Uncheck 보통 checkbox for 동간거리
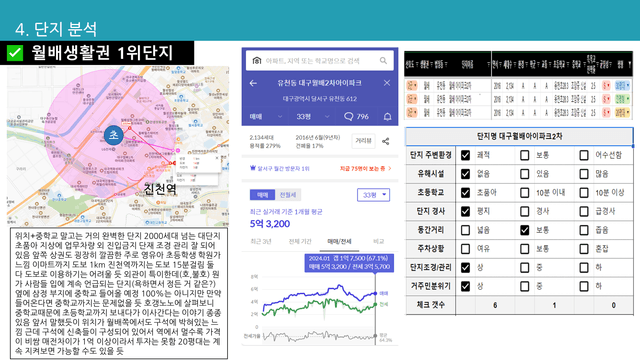The image size is (640, 360). coord(524,230)
